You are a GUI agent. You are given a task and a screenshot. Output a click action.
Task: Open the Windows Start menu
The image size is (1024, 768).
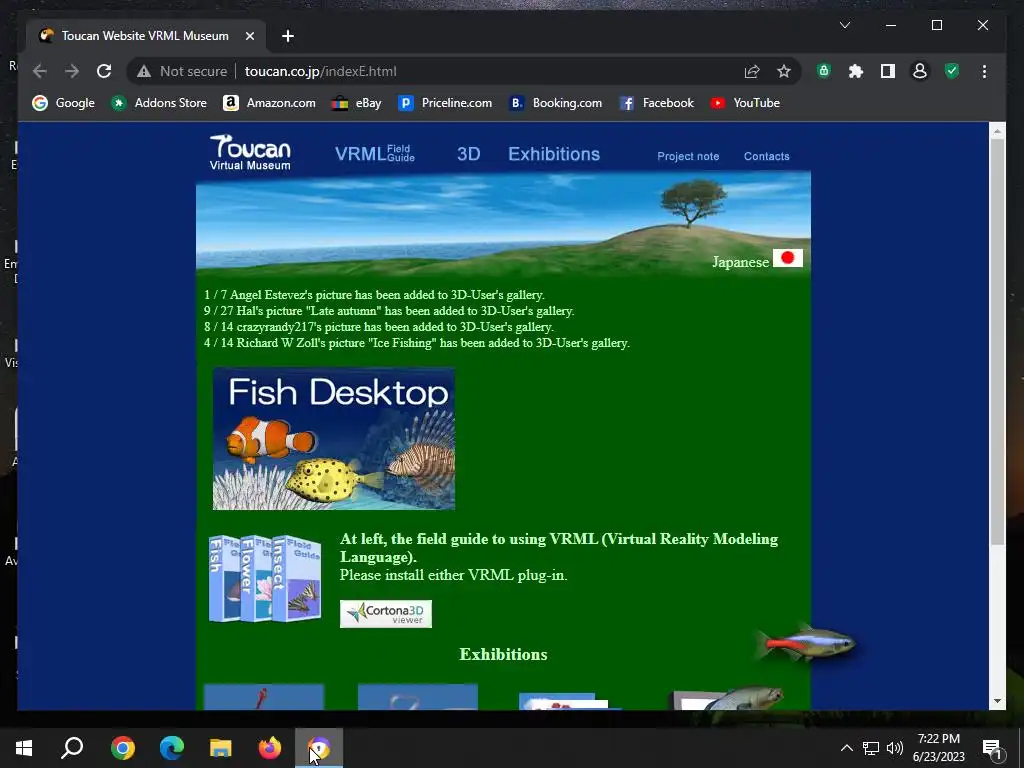tap(24, 748)
